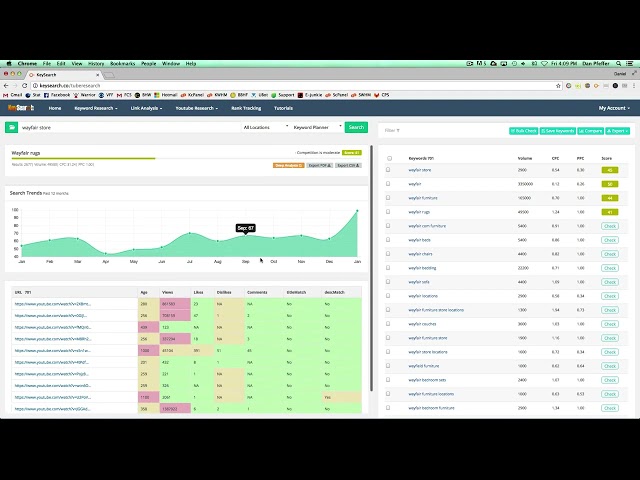The height and width of the screenshot is (480, 640).
Task: Click the score 45 badge for wayfair store
Action: pos(610,170)
